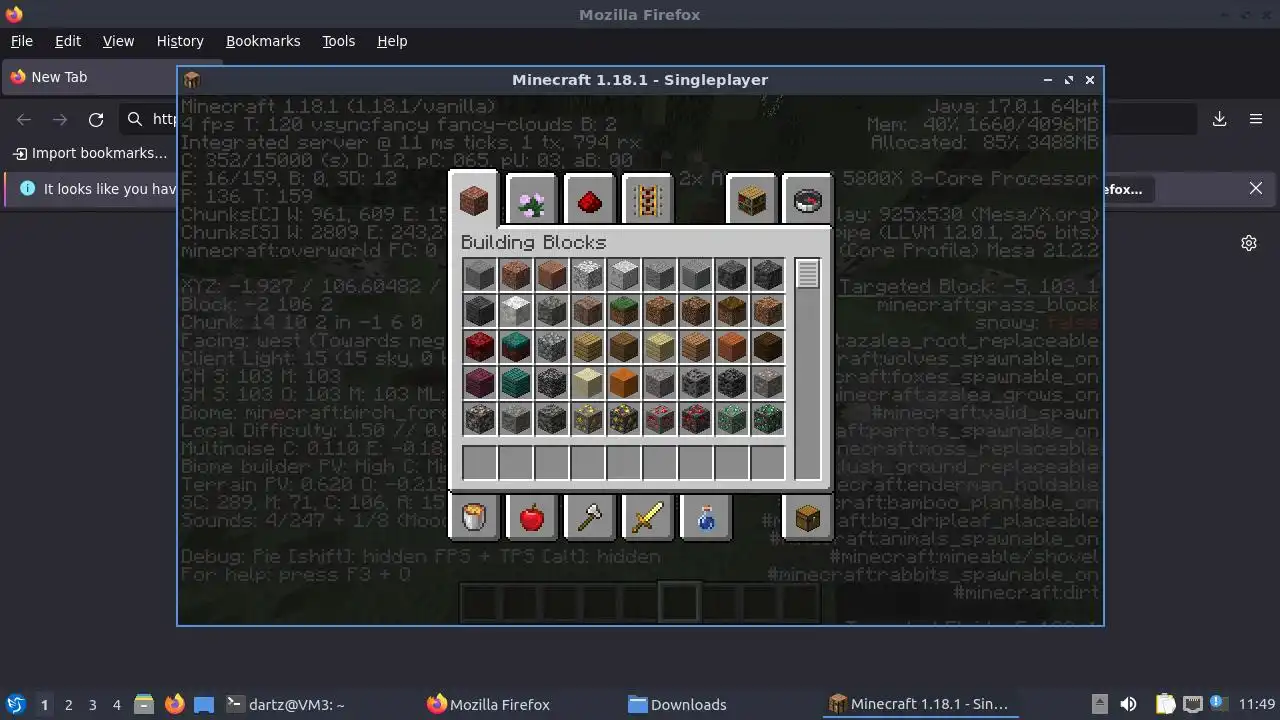Open the Firefox Tools menu
The width and height of the screenshot is (1280, 720).
coord(338,41)
